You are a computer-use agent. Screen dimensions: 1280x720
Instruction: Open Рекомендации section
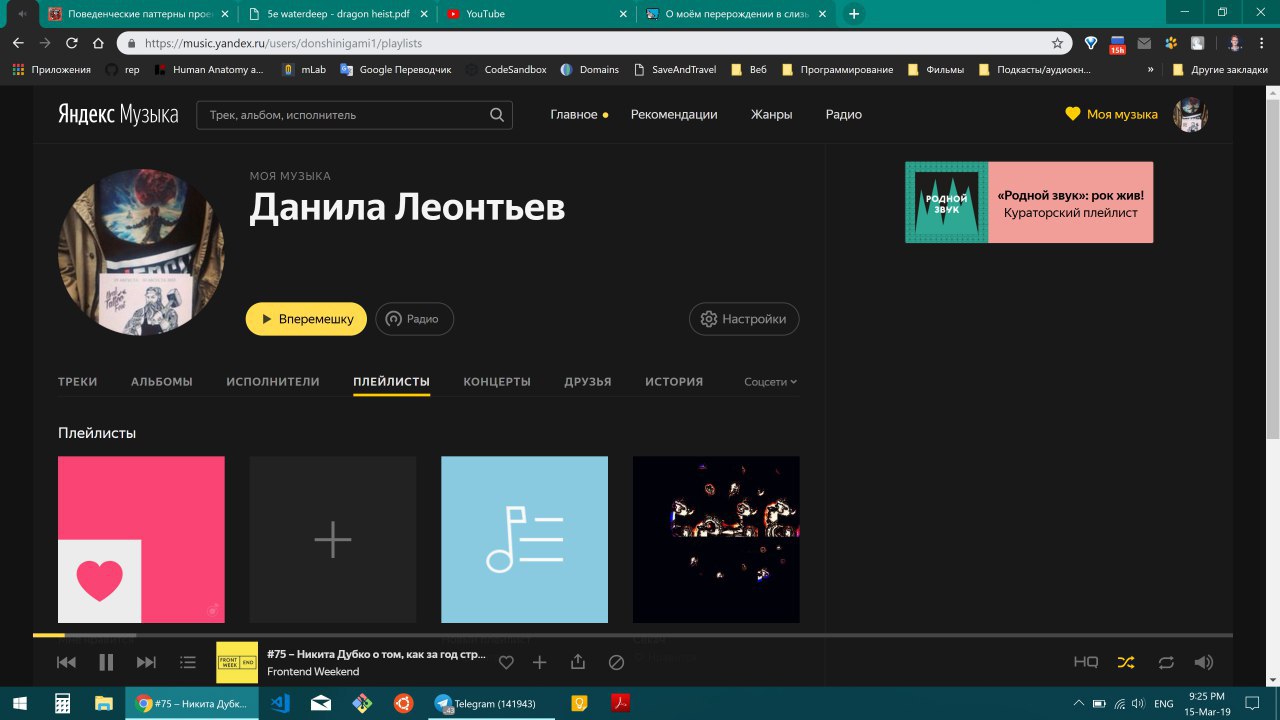pyautogui.click(x=674, y=114)
